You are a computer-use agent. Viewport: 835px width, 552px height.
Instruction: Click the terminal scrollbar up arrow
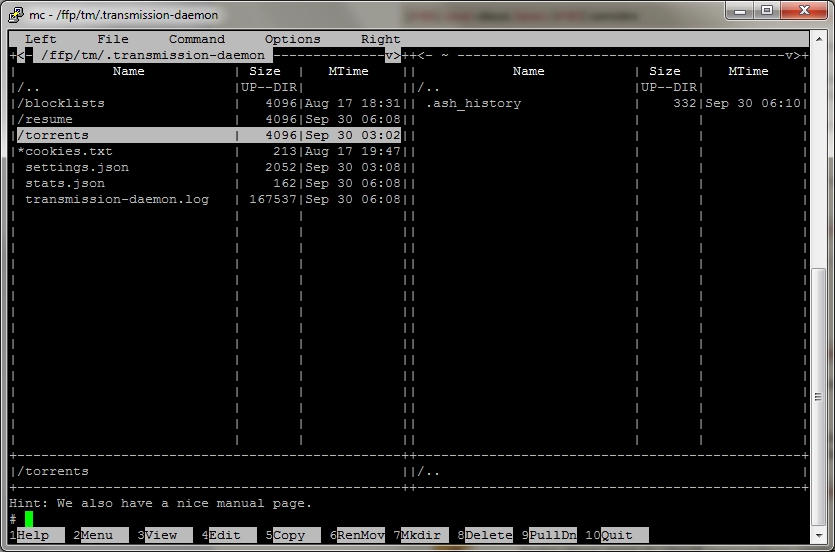[818, 39]
